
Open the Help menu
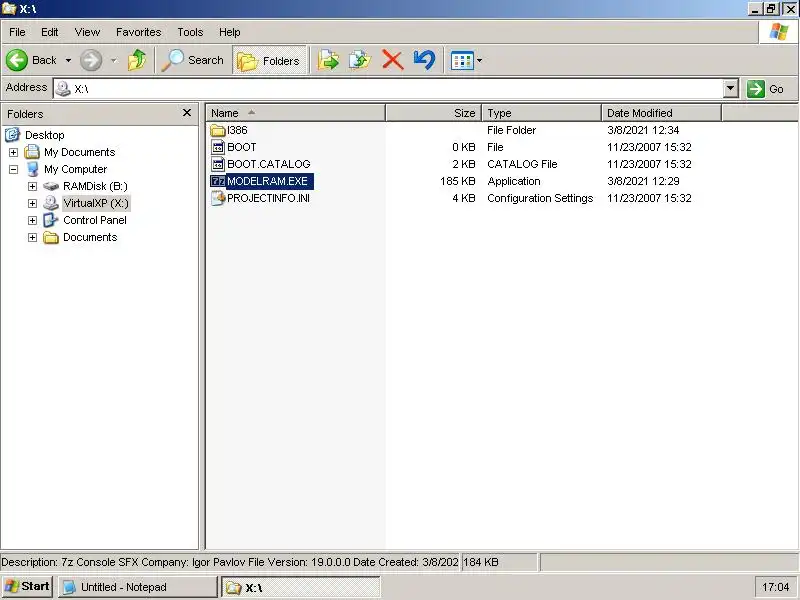pyautogui.click(x=230, y=32)
